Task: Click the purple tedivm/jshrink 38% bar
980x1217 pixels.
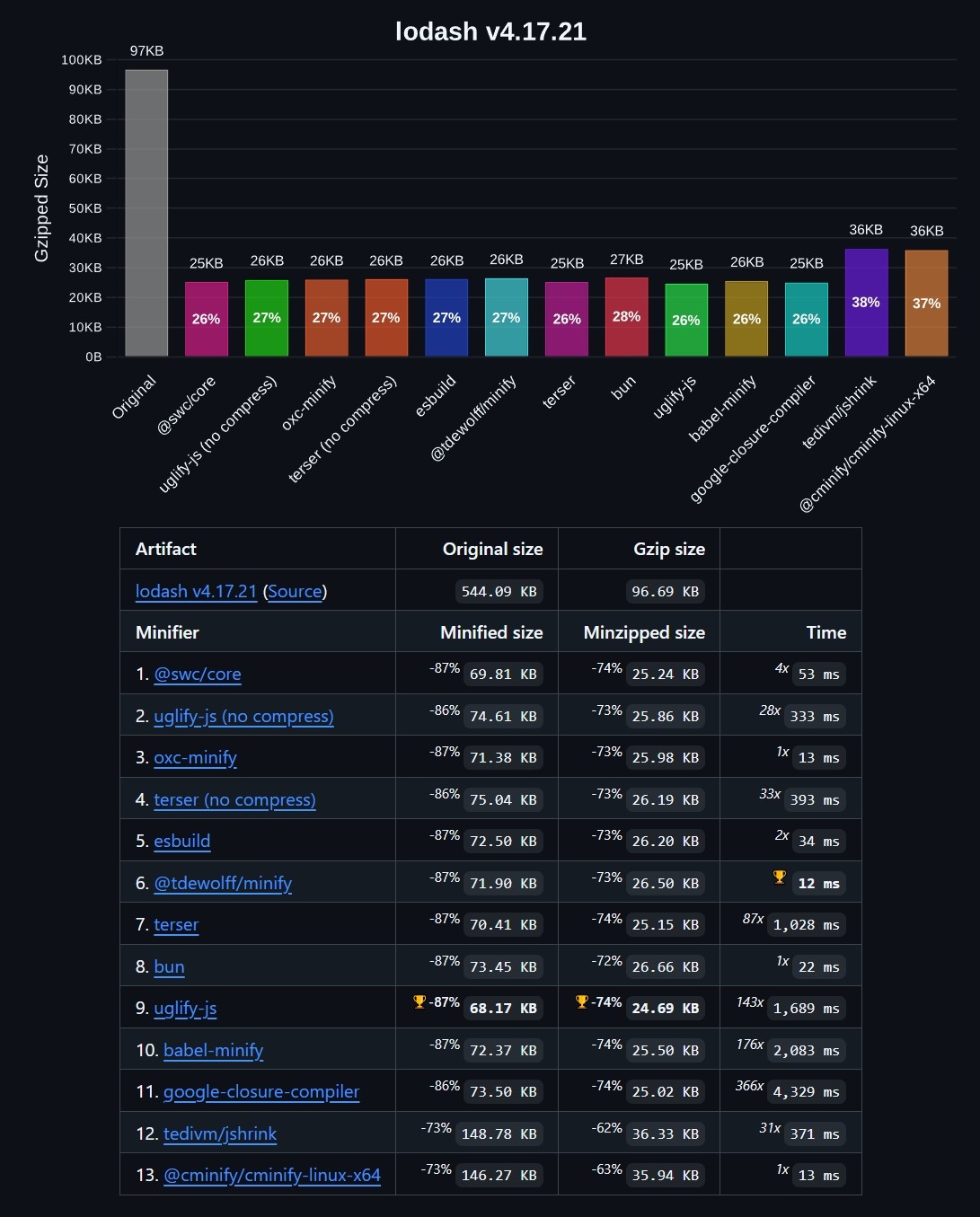Action: pos(866,303)
